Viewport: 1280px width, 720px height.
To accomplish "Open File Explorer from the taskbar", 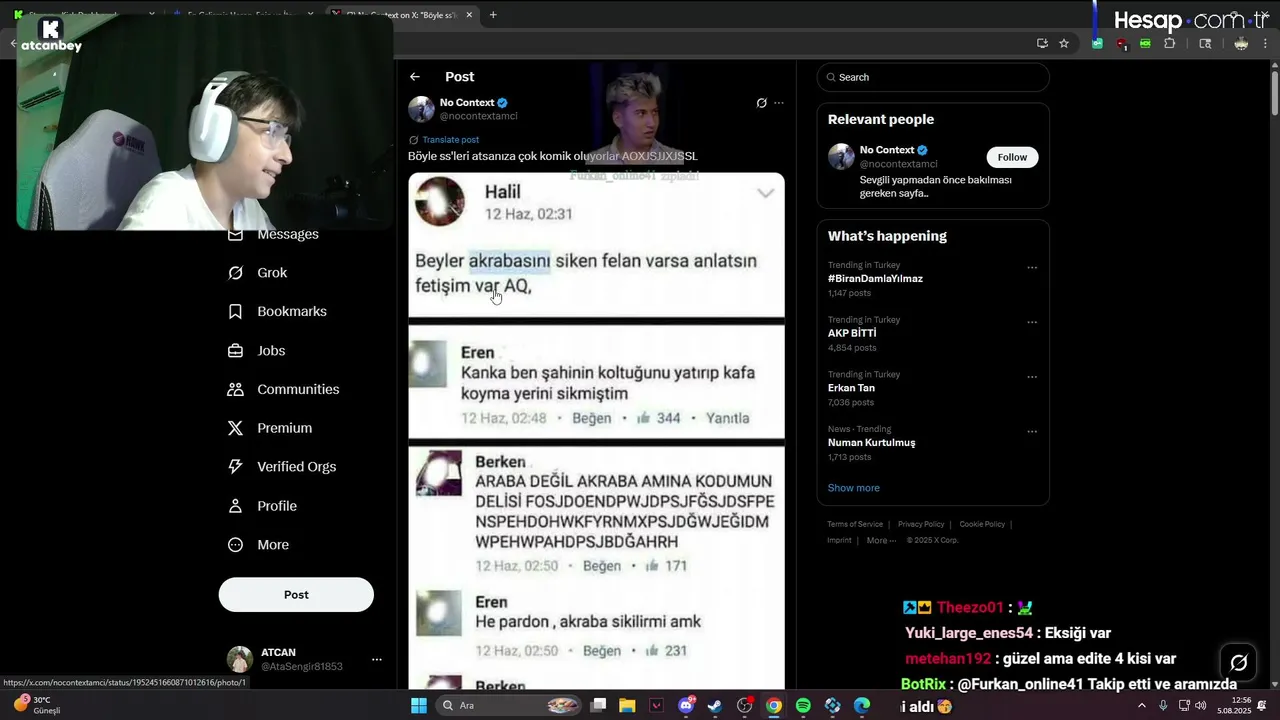I will click(x=627, y=706).
